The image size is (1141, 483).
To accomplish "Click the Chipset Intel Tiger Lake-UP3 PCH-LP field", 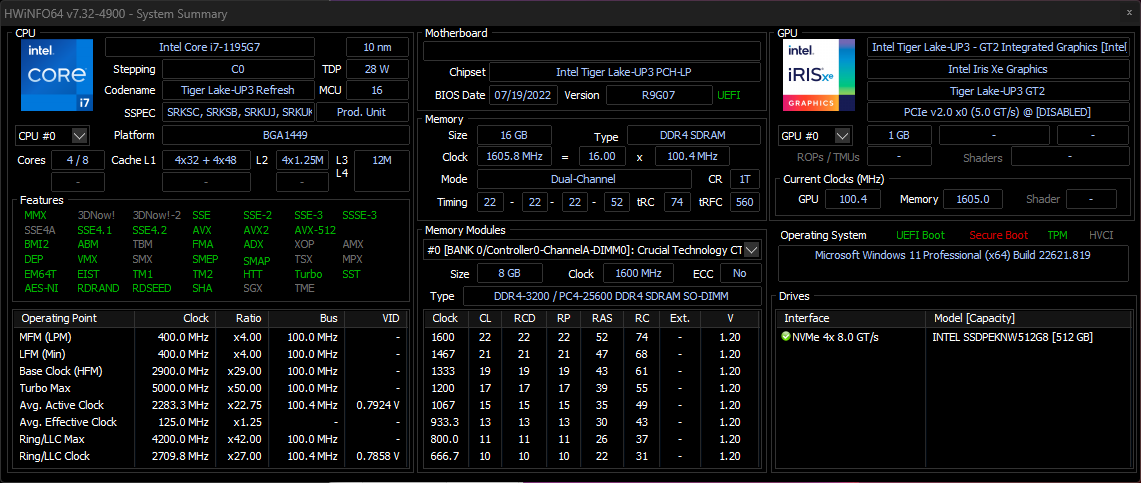I will [x=624, y=72].
